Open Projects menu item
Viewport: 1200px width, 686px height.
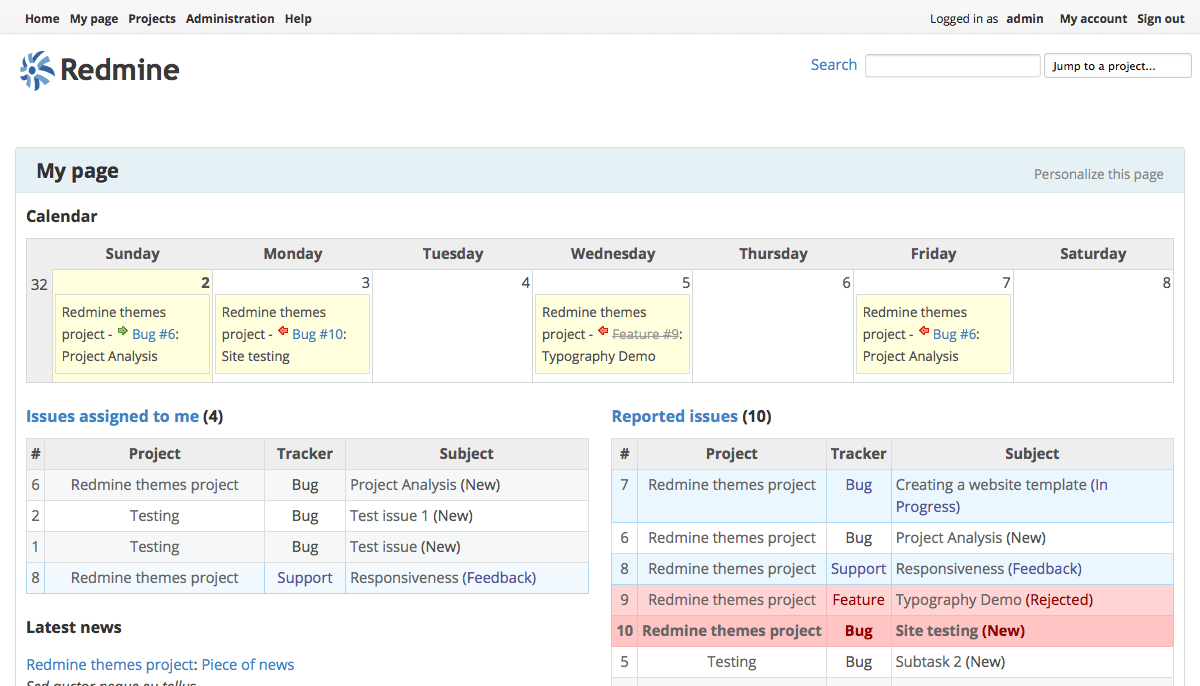(152, 18)
